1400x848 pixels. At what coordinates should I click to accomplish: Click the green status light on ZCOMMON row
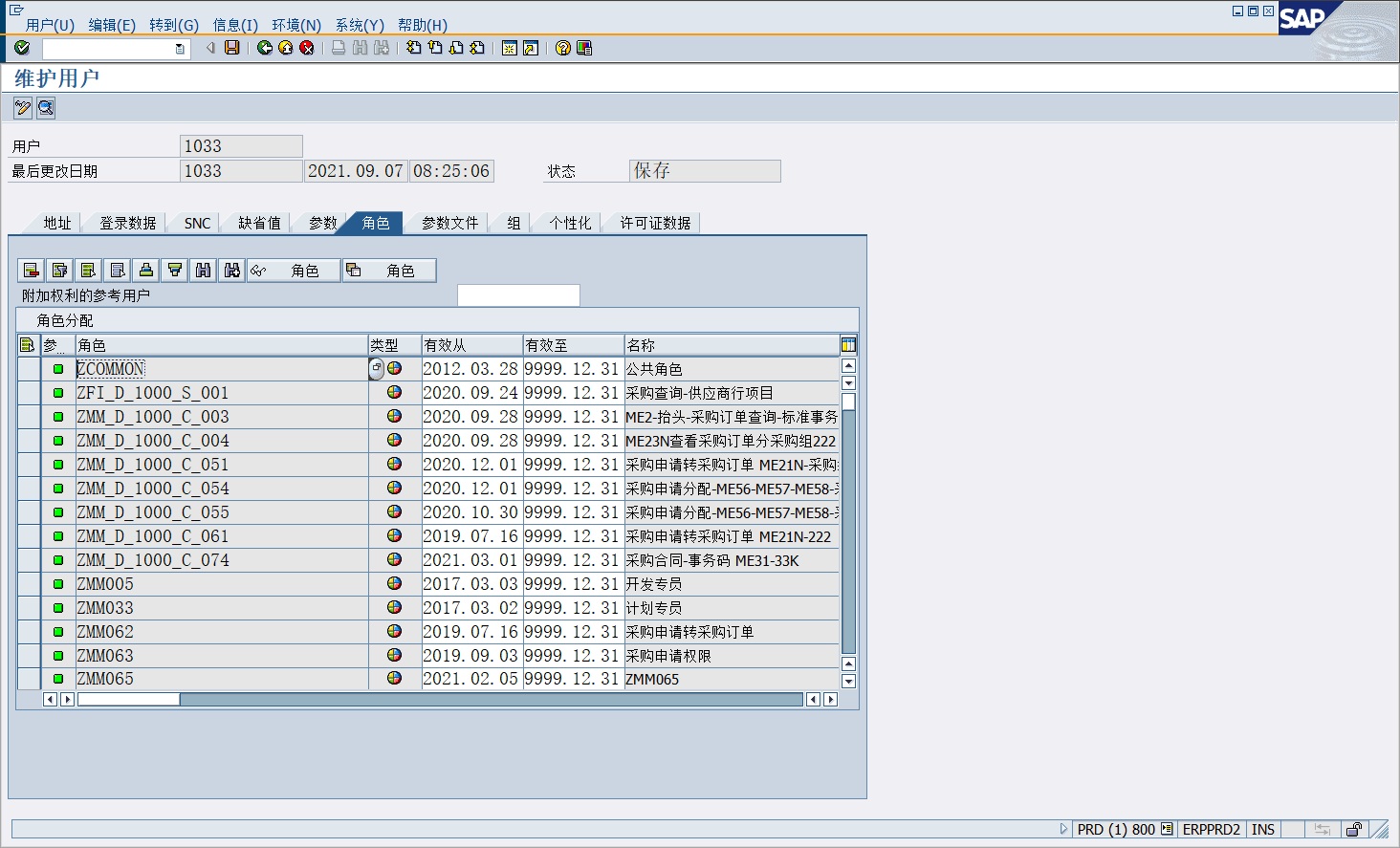click(x=58, y=368)
